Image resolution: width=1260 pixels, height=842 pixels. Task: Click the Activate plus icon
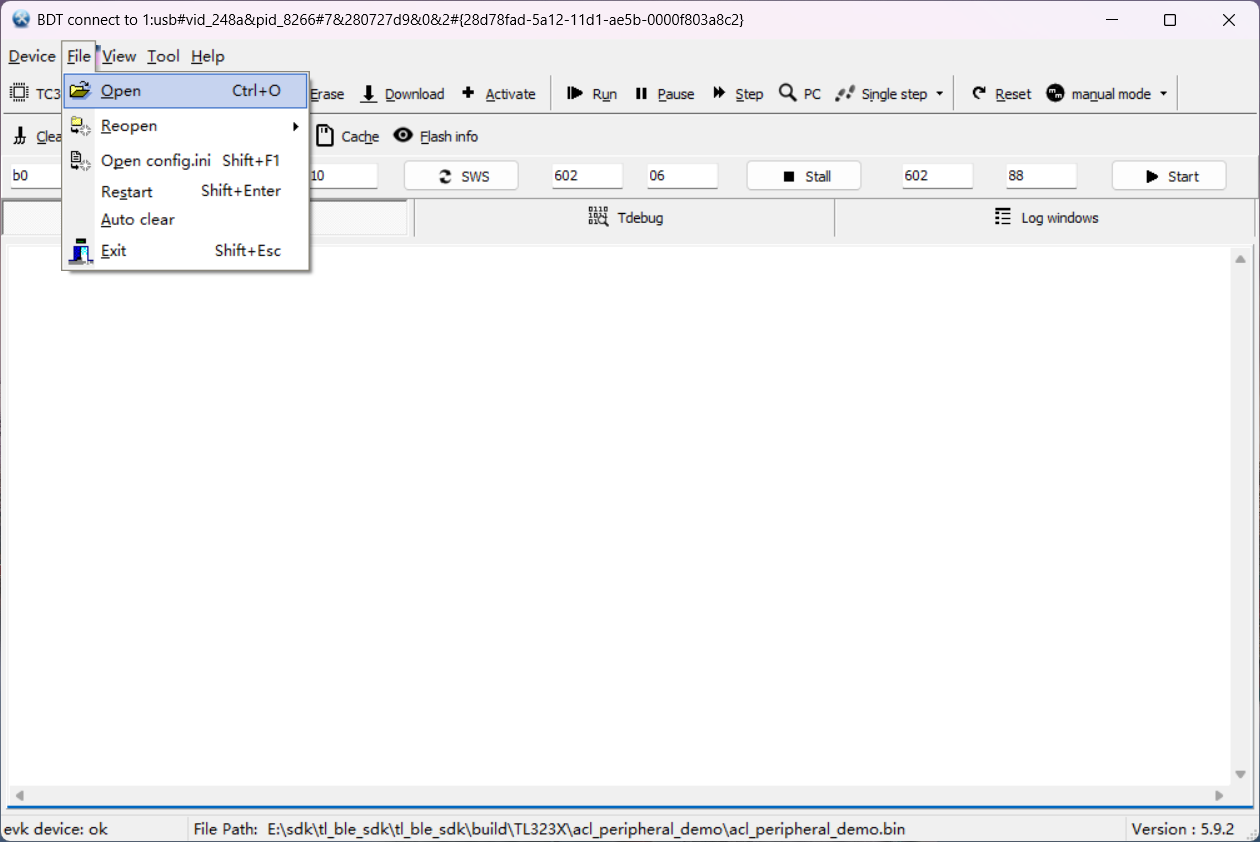468,93
